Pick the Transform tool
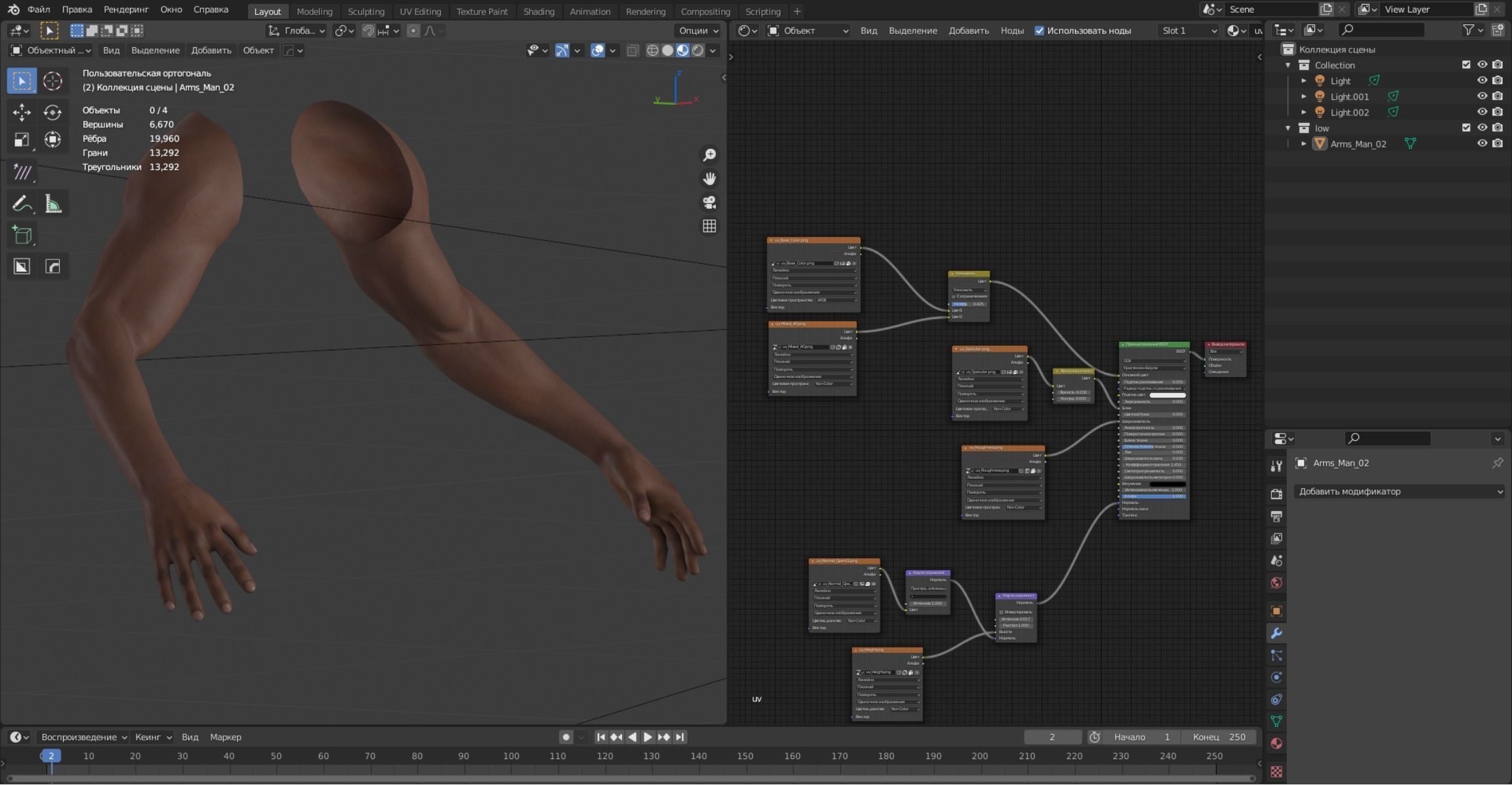Viewport: 1512px width, 786px height. [52, 139]
